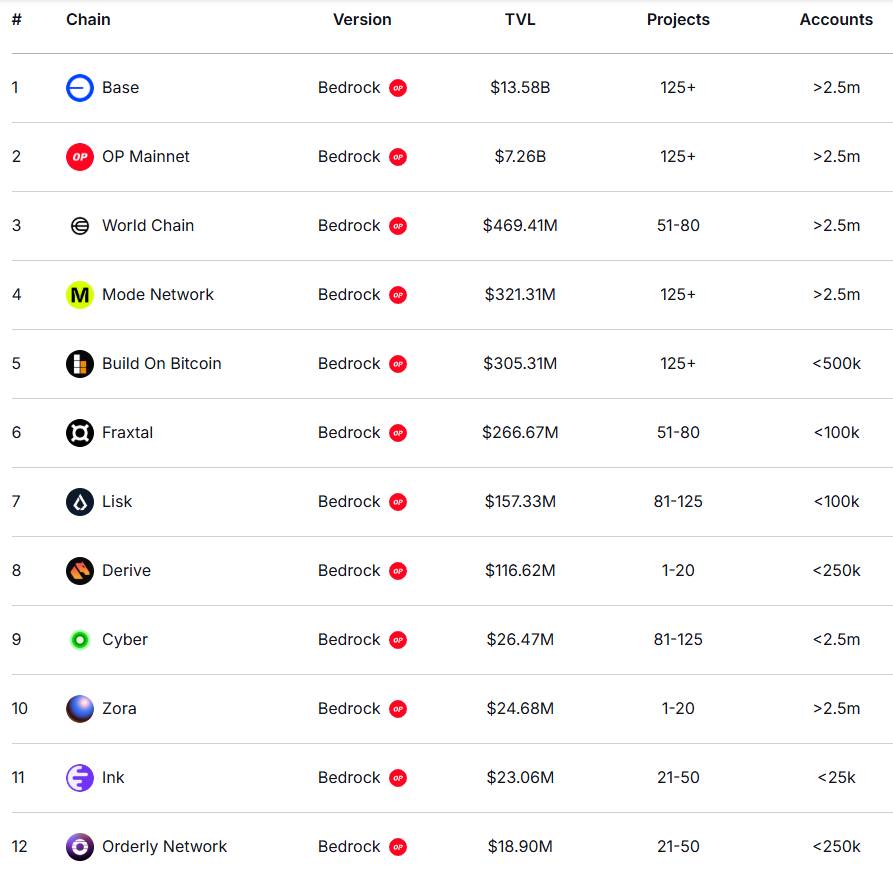Click the Base chain logo icon
The width and height of the screenshot is (893, 880).
point(80,88)
